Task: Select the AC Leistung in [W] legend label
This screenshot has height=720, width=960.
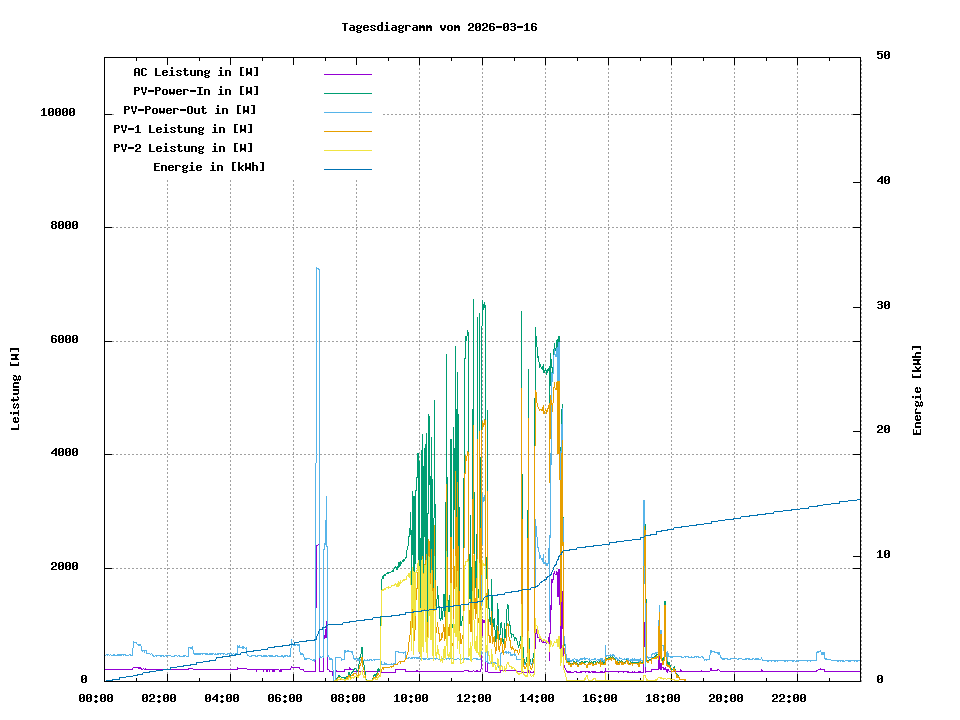Action: pos(196,72)
